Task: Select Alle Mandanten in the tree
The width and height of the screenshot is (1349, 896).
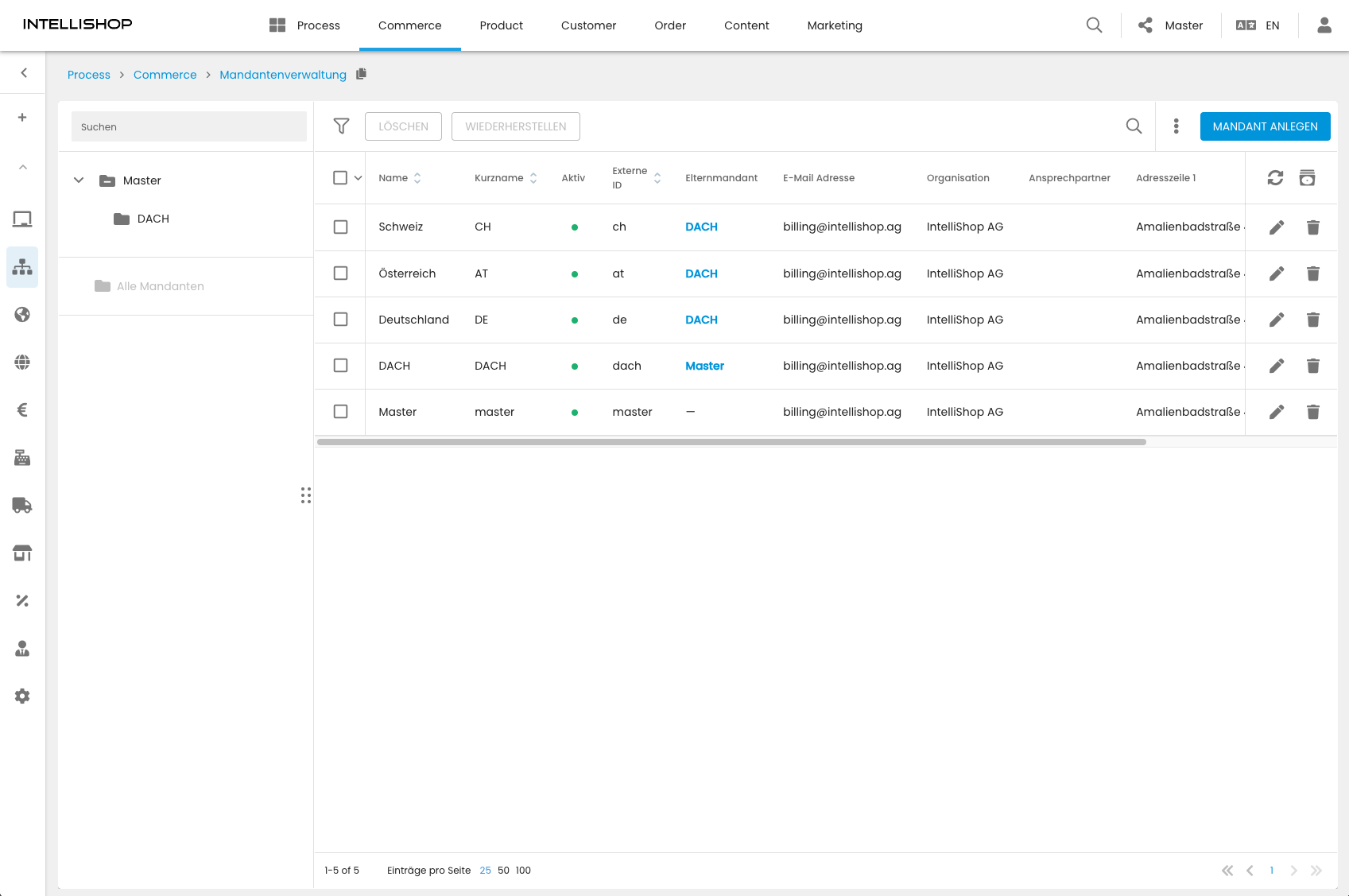Action: point(149,286)
